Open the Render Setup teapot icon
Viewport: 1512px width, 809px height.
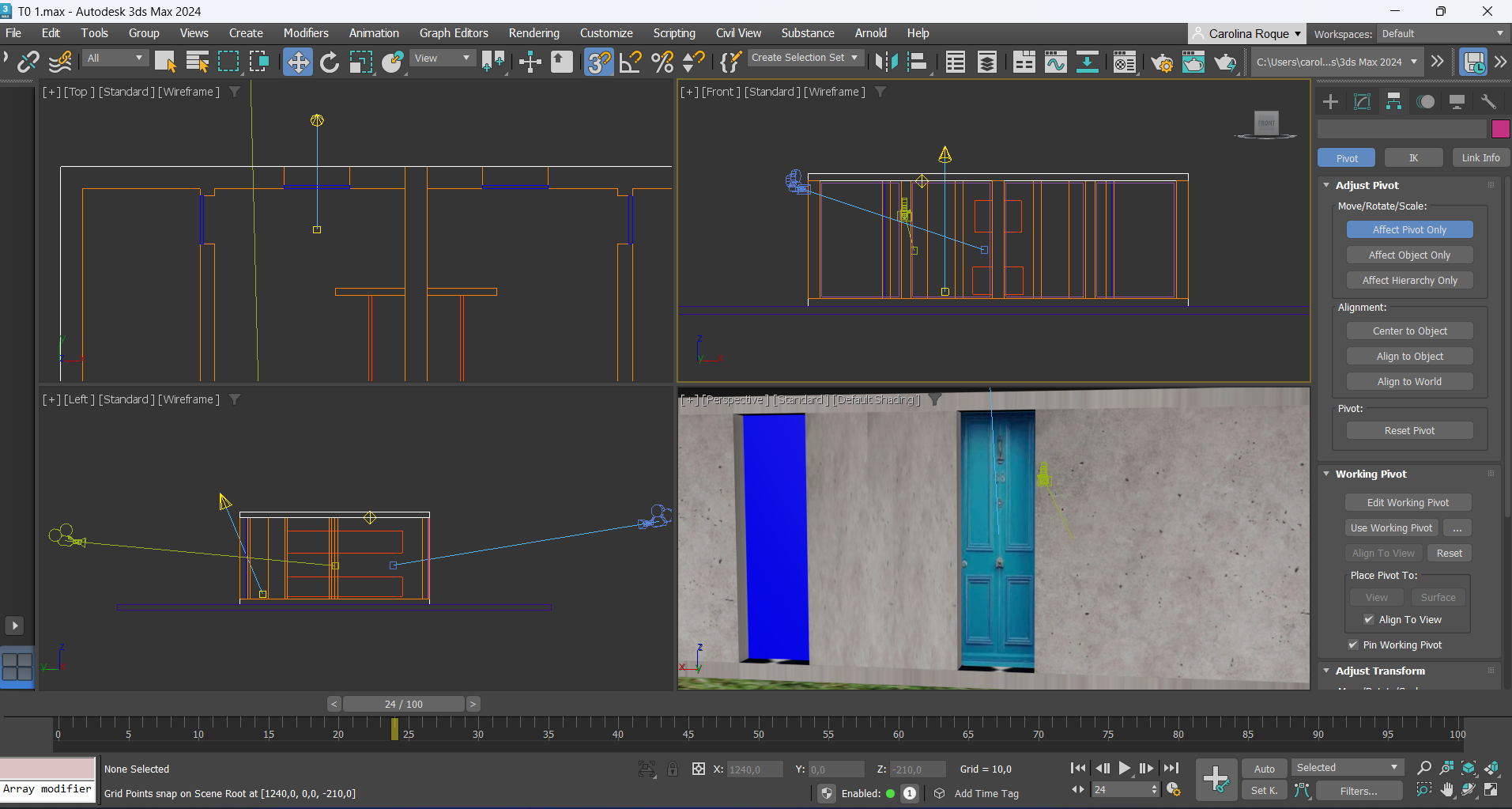point(1161,62)
